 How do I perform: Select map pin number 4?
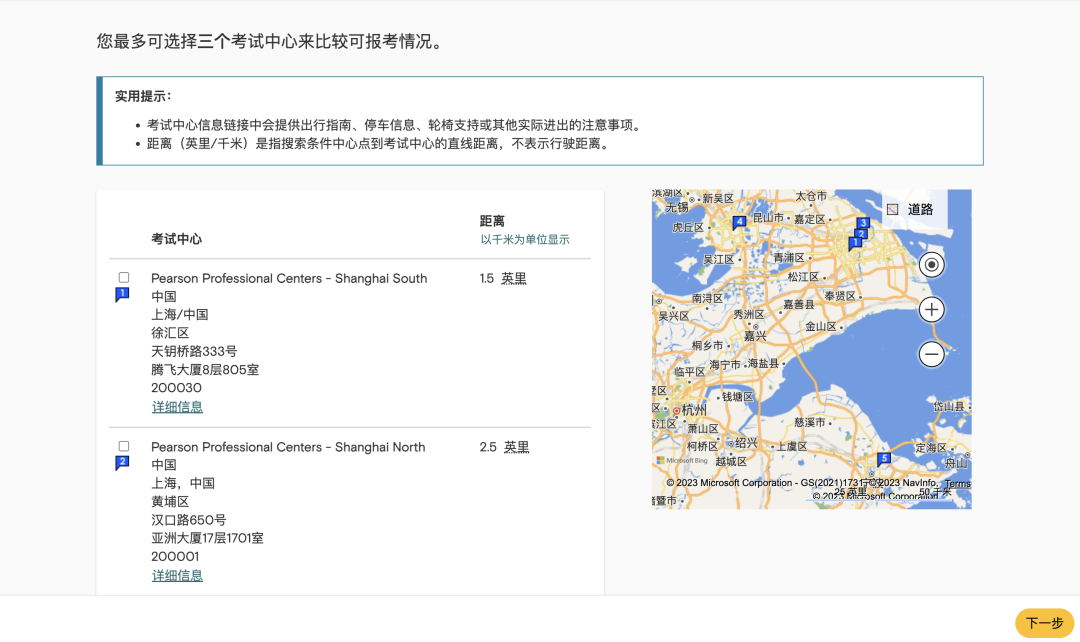click(x=739, y=223)
